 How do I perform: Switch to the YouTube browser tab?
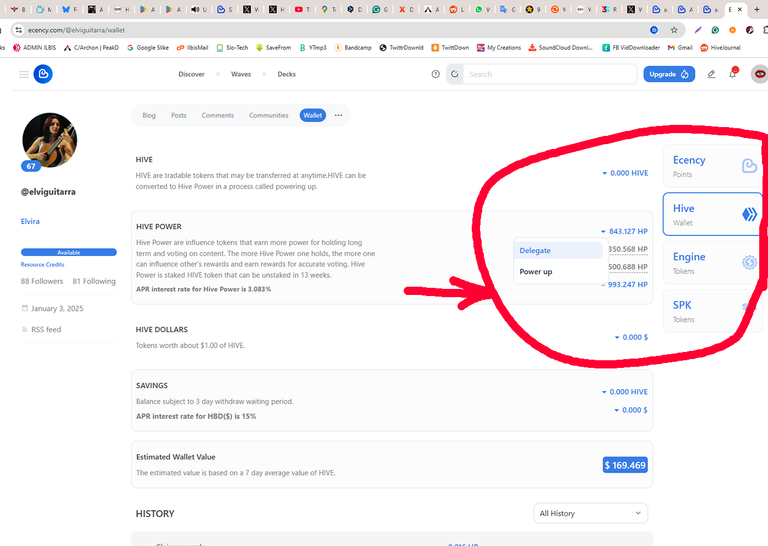pos(302,9)
